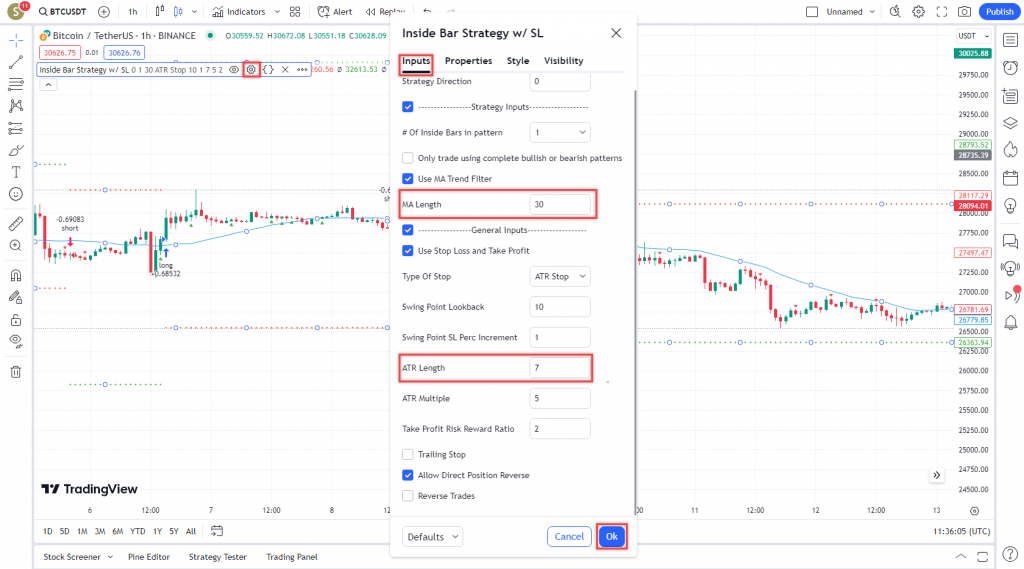Activate the zoom in tool

click(x=16, y=246)
